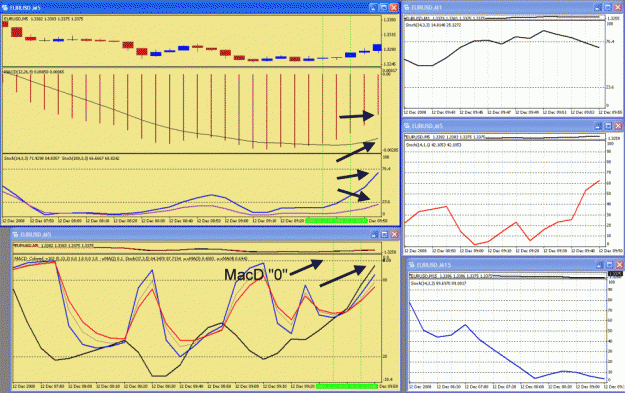Close the EURUSD,M15 chart window
The image size is (625, 393).
pyautogui.click(x=619, y=265)
